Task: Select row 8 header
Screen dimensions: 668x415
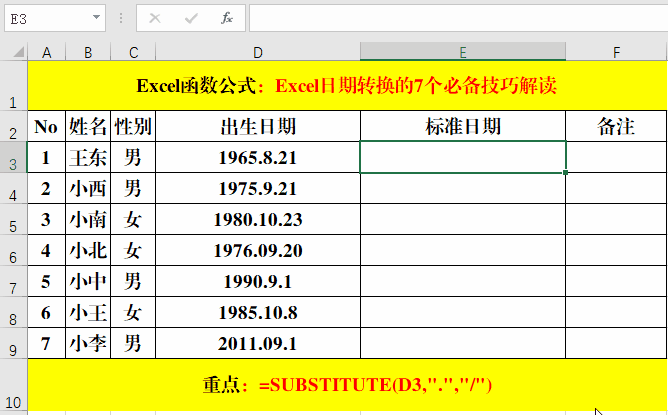Action: (14, 313)
